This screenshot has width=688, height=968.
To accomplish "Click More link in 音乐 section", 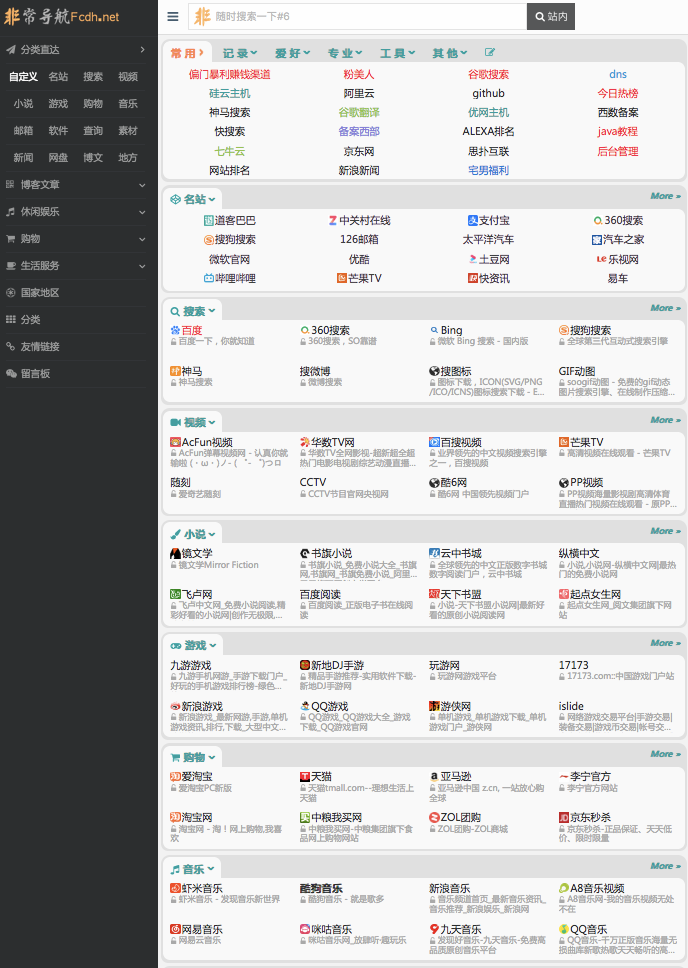I will (x=665, y=866).
